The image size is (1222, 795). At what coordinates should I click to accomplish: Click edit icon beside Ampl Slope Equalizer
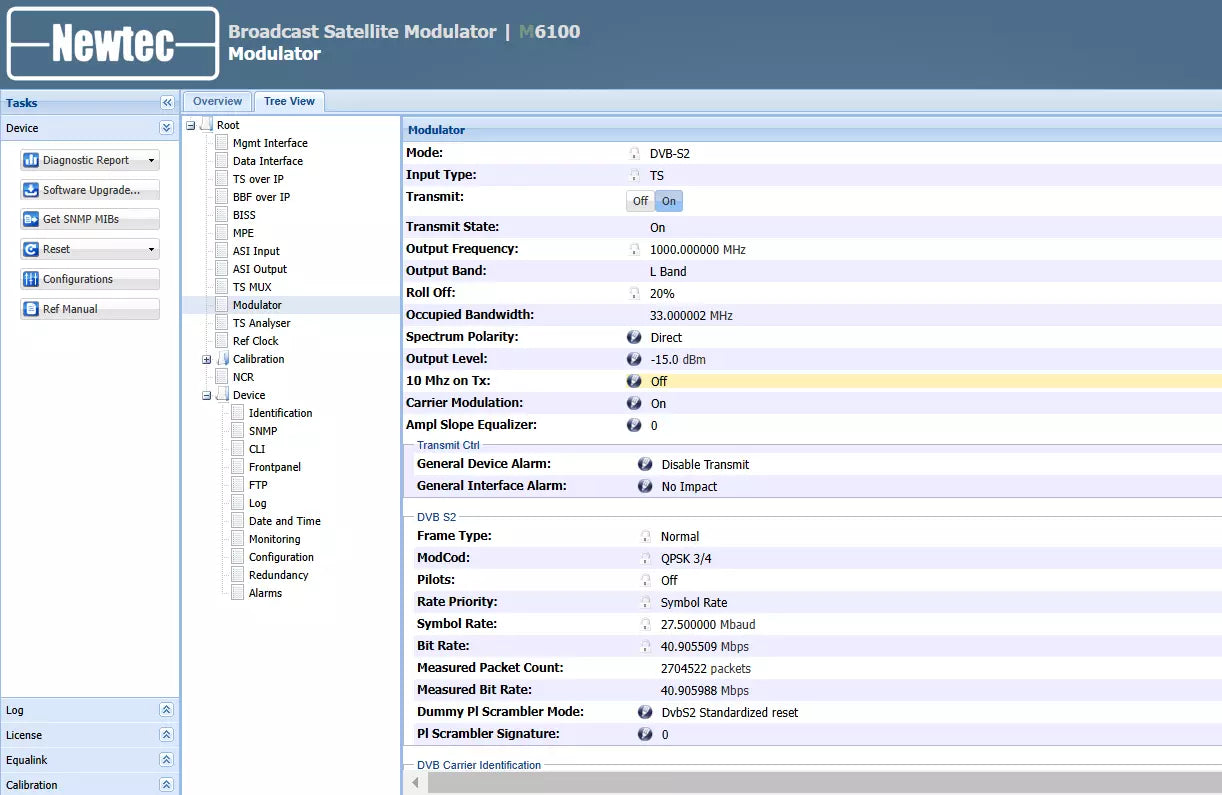[x=634, y=425]
